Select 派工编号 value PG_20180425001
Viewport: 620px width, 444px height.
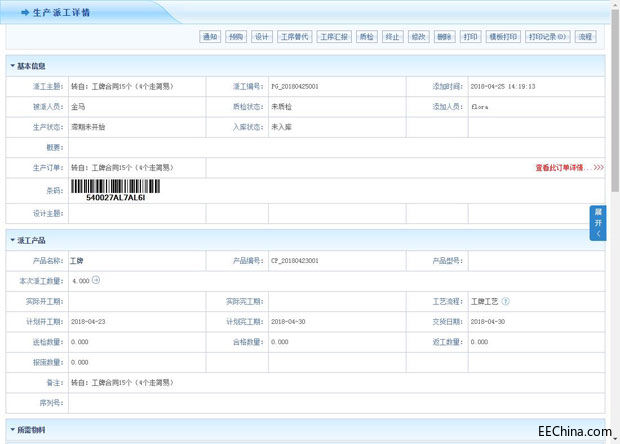tap(295, 87)
